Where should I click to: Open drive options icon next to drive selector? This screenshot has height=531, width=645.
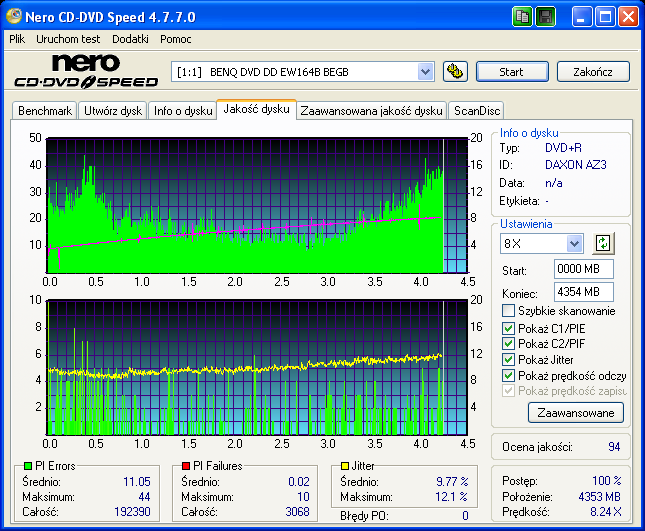click(x=455, y=72)
